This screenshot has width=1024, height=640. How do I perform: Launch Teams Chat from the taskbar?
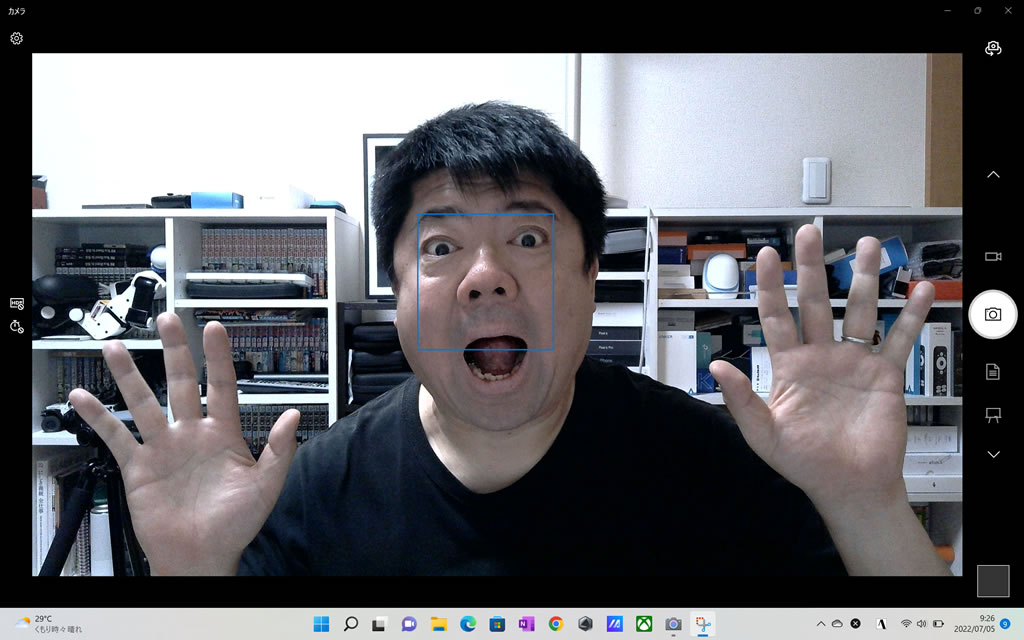tap(409, 624)
